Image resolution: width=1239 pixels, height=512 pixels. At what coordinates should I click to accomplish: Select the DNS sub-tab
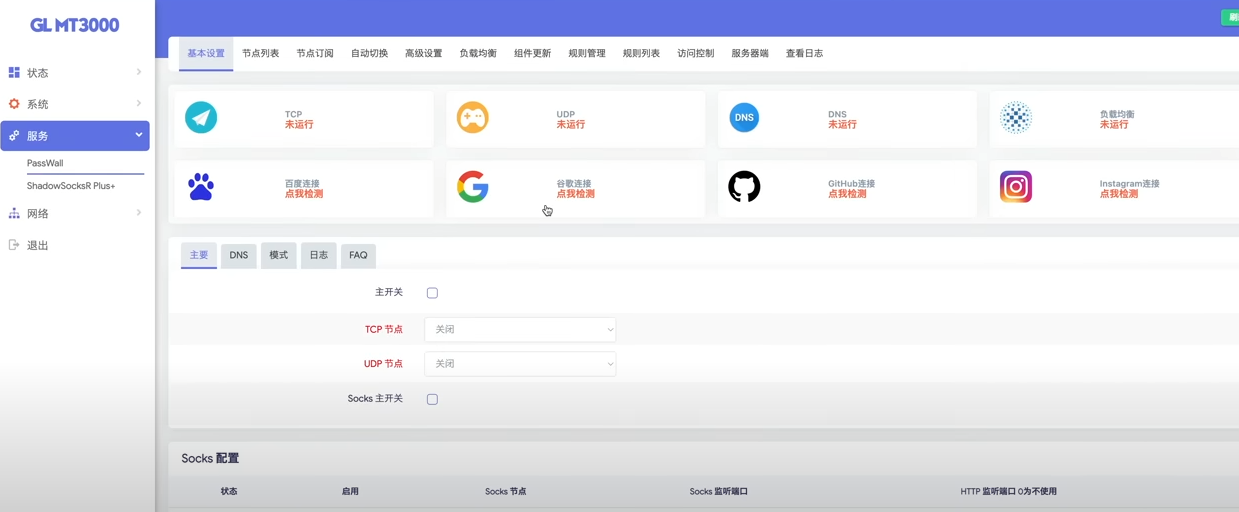(238, 255)
